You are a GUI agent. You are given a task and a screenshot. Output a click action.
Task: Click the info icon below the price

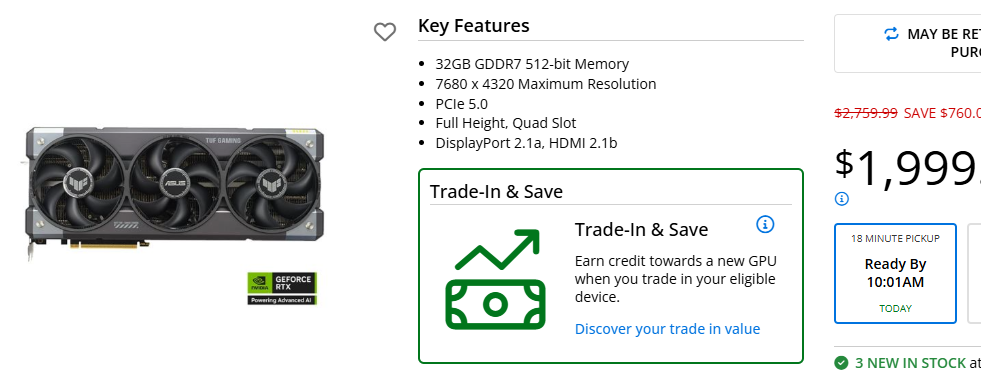click(x=842, y=199)
